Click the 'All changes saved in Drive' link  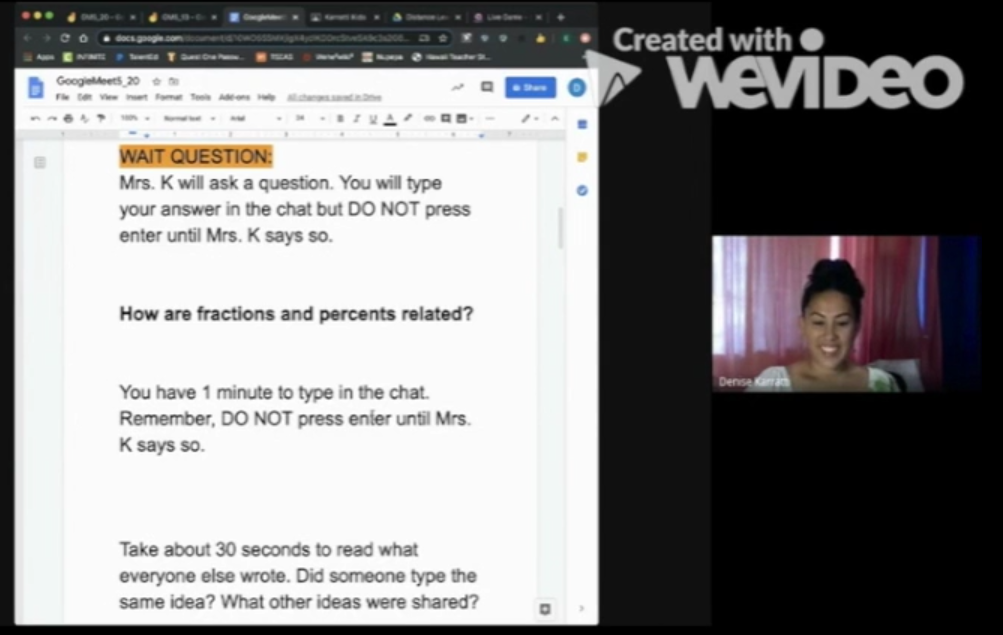334,97
